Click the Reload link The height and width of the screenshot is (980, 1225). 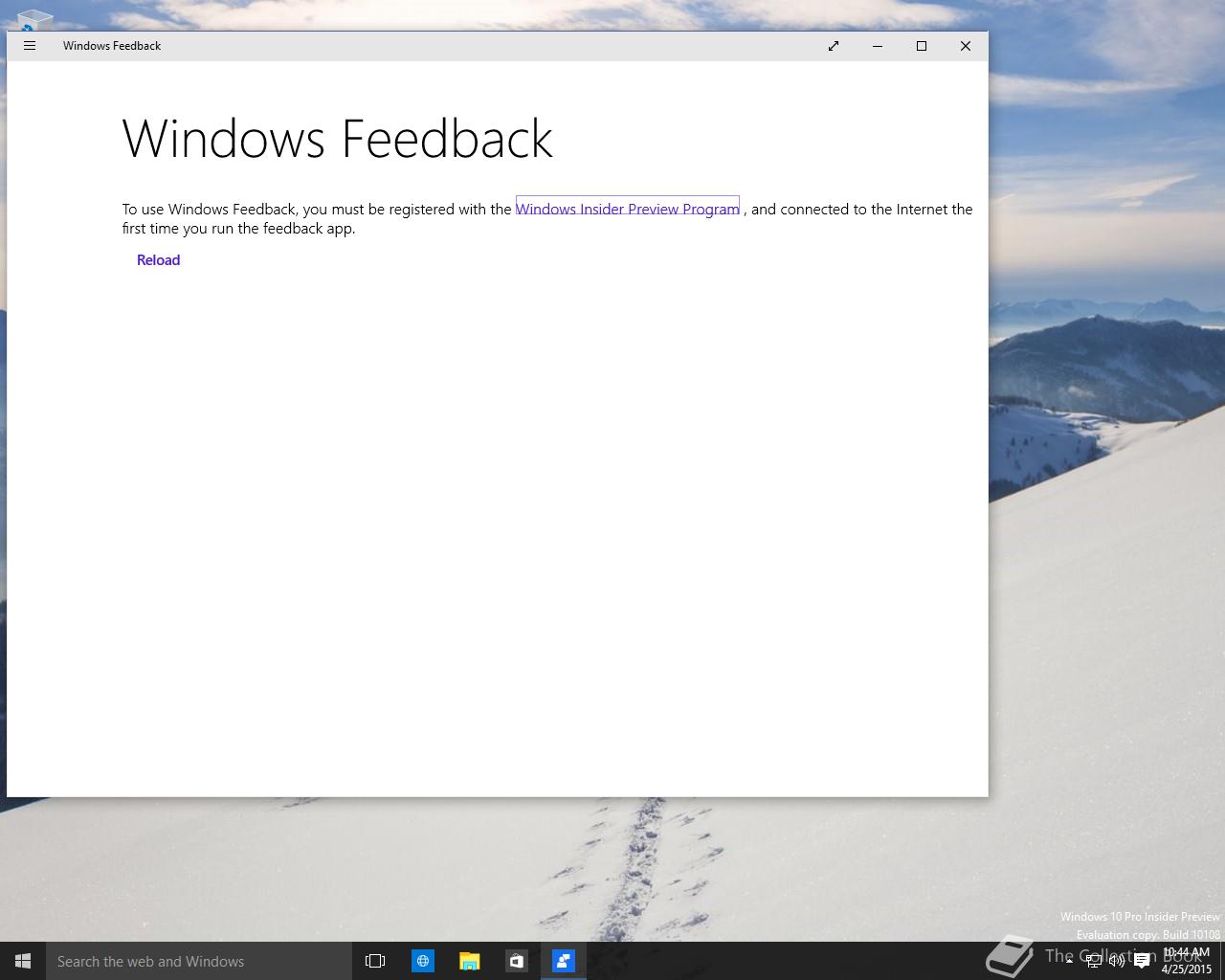[158, 260]
